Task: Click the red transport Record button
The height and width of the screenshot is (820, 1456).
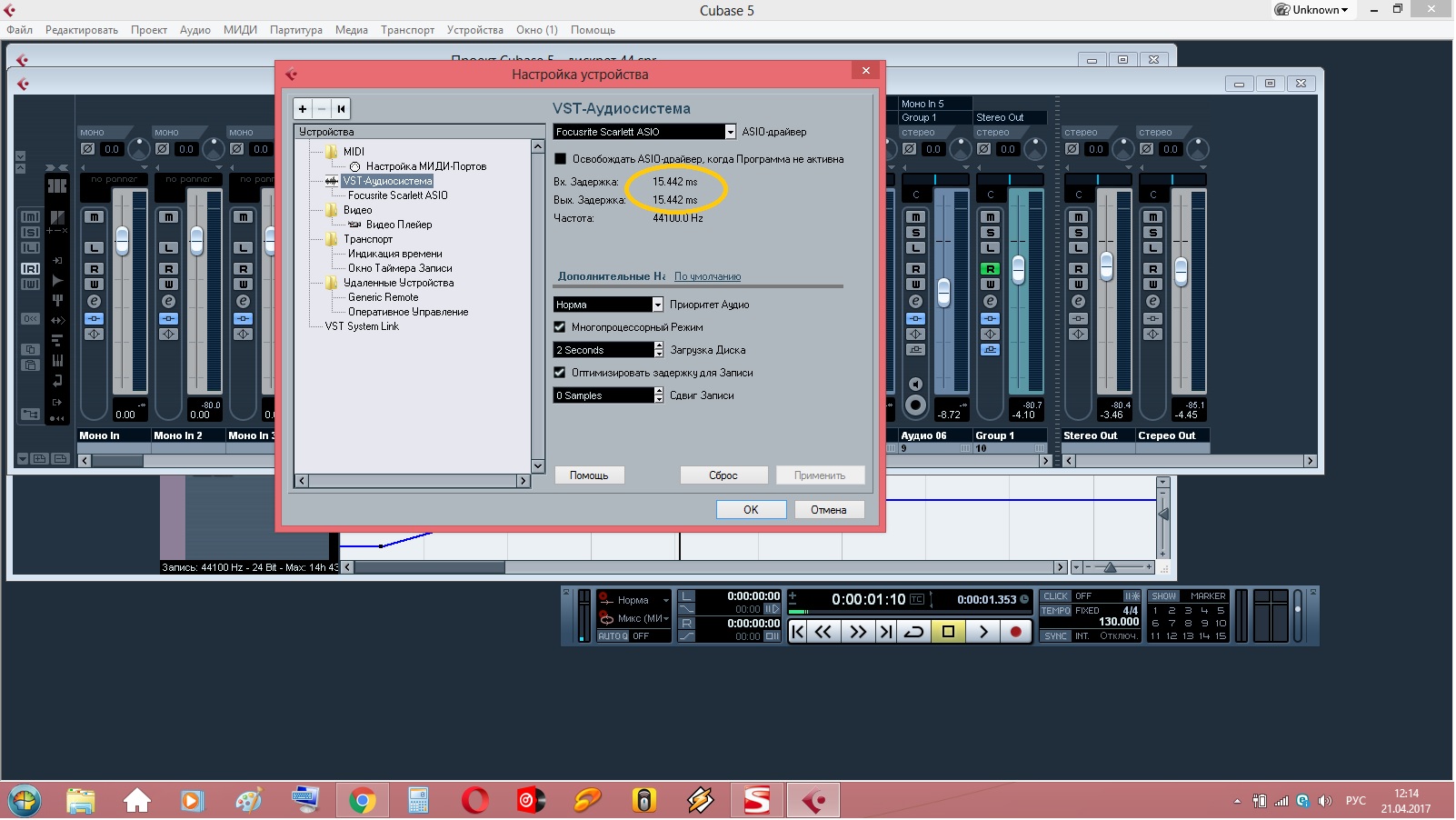Action: [x=1016, y=632]
